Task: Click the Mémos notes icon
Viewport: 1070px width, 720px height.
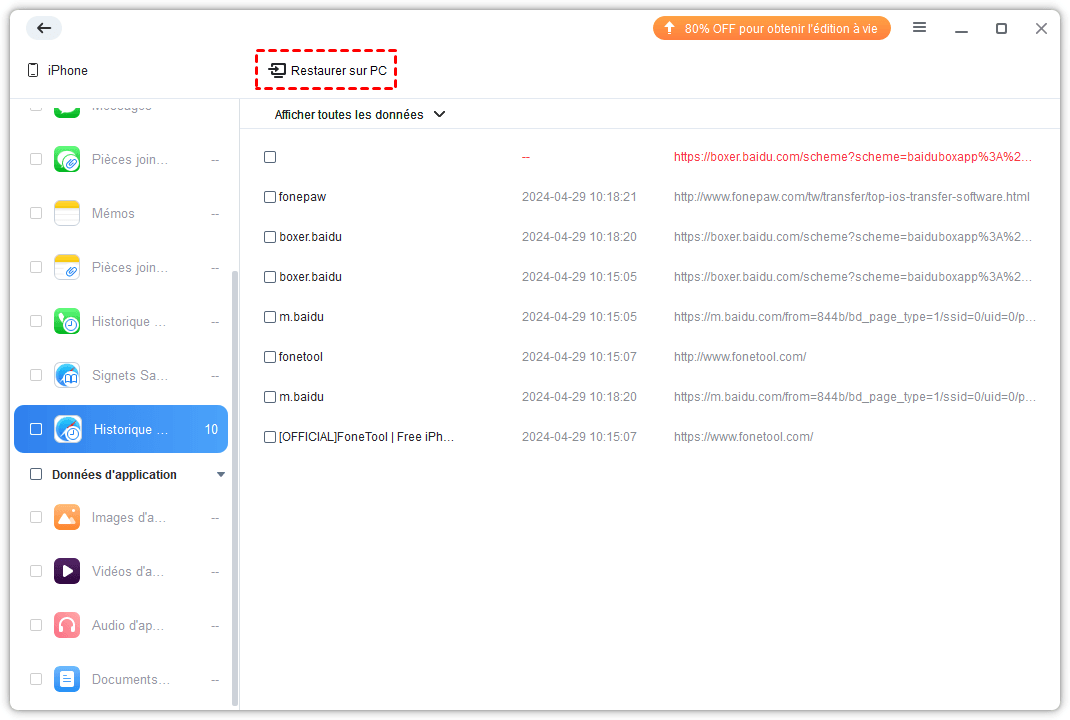Action: pyautogui.click(x=67, y=213)
